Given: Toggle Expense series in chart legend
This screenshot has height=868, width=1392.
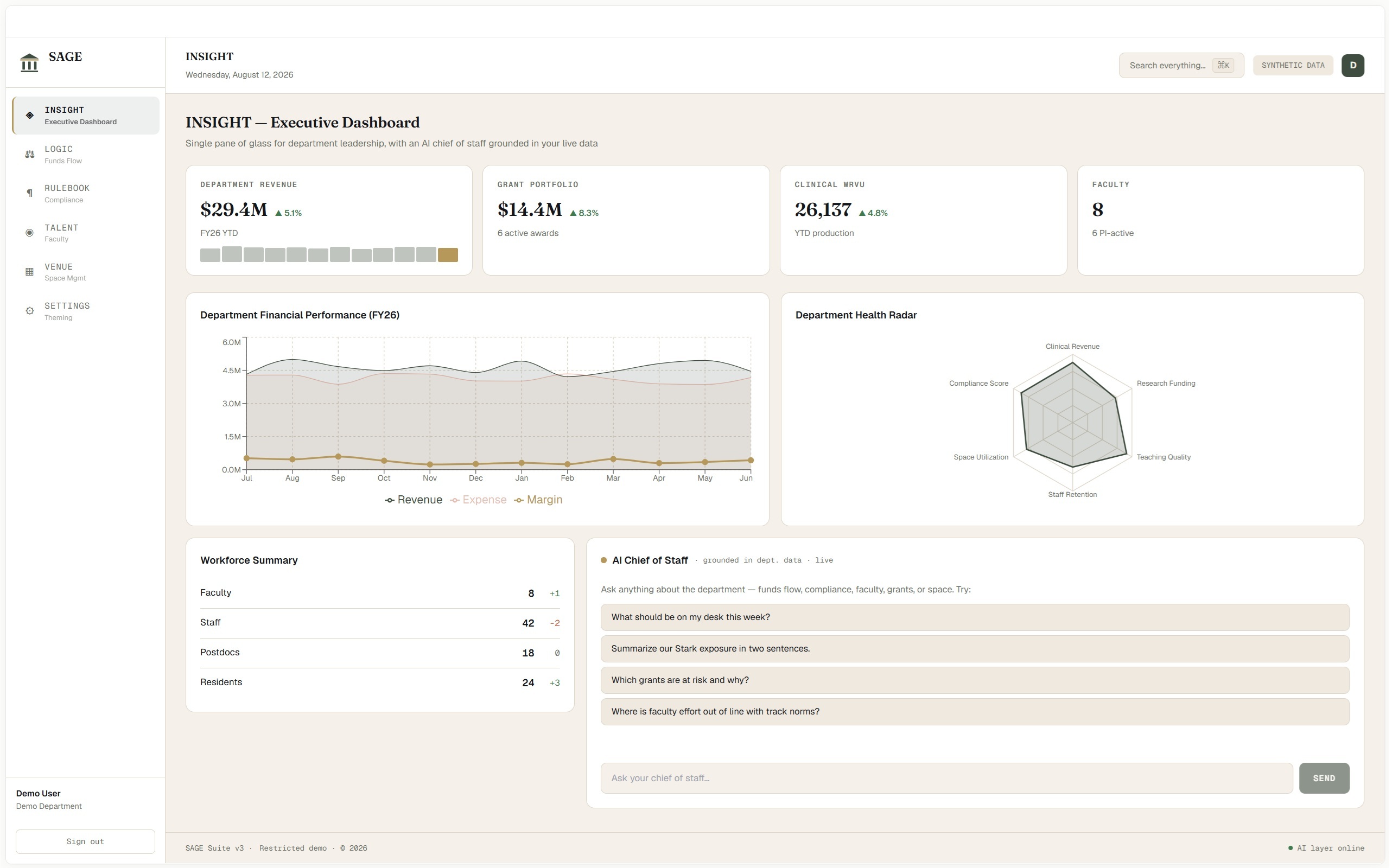Looking at the screenshot, I should [x=479, y=500].
